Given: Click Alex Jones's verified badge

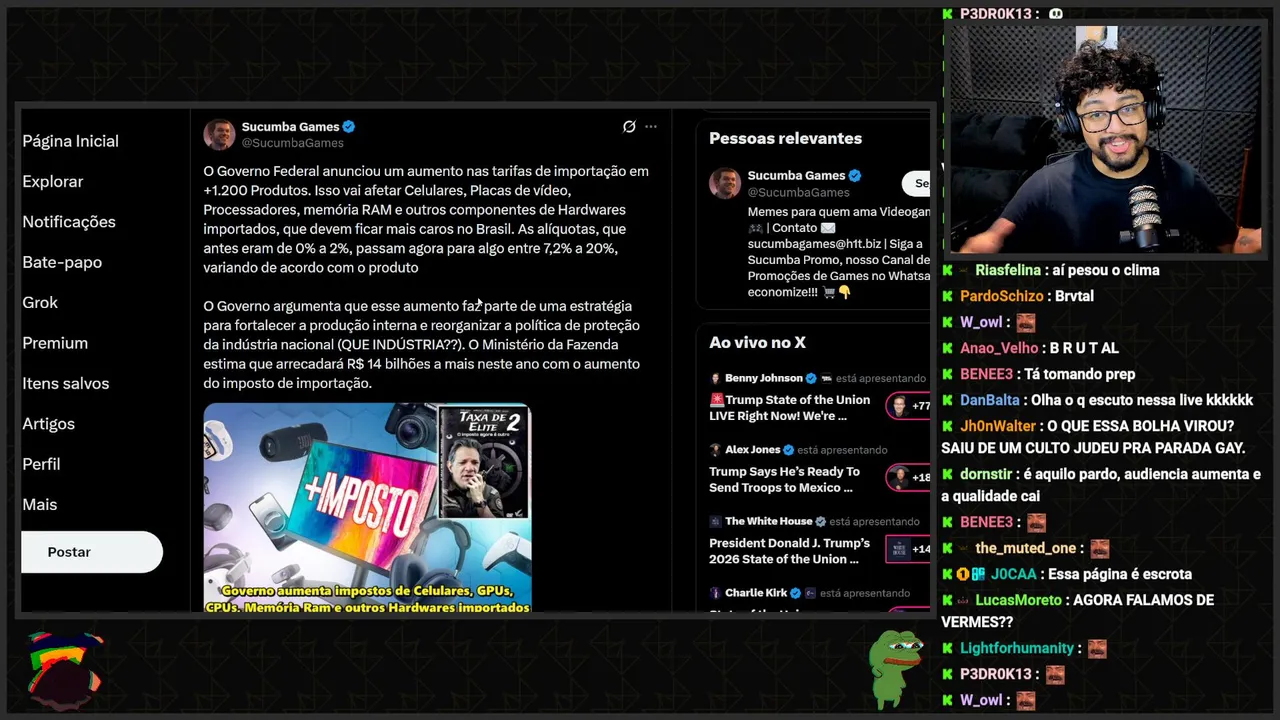Looking at the screenshot, I should [x=789, y=450].
